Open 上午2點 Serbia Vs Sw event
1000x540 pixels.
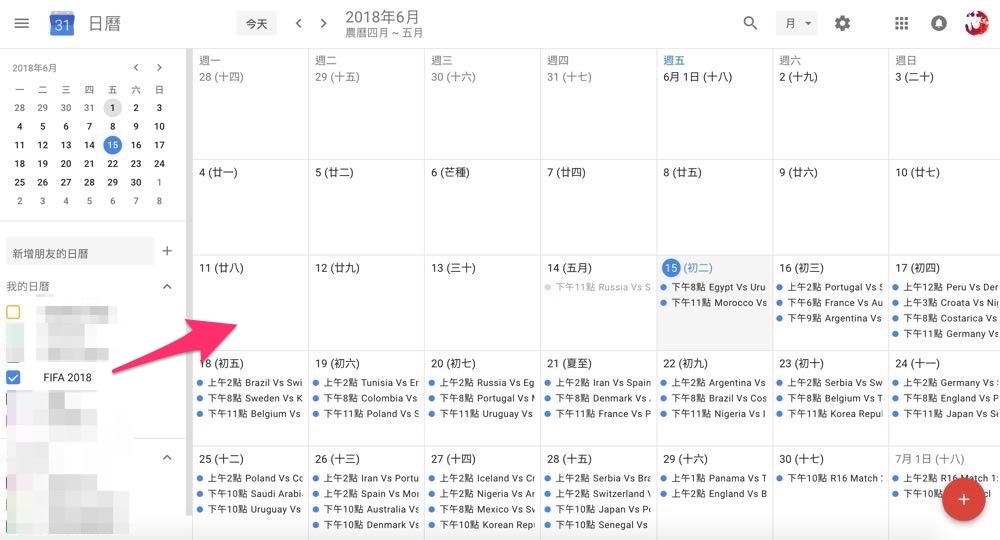tap(830, 383)
